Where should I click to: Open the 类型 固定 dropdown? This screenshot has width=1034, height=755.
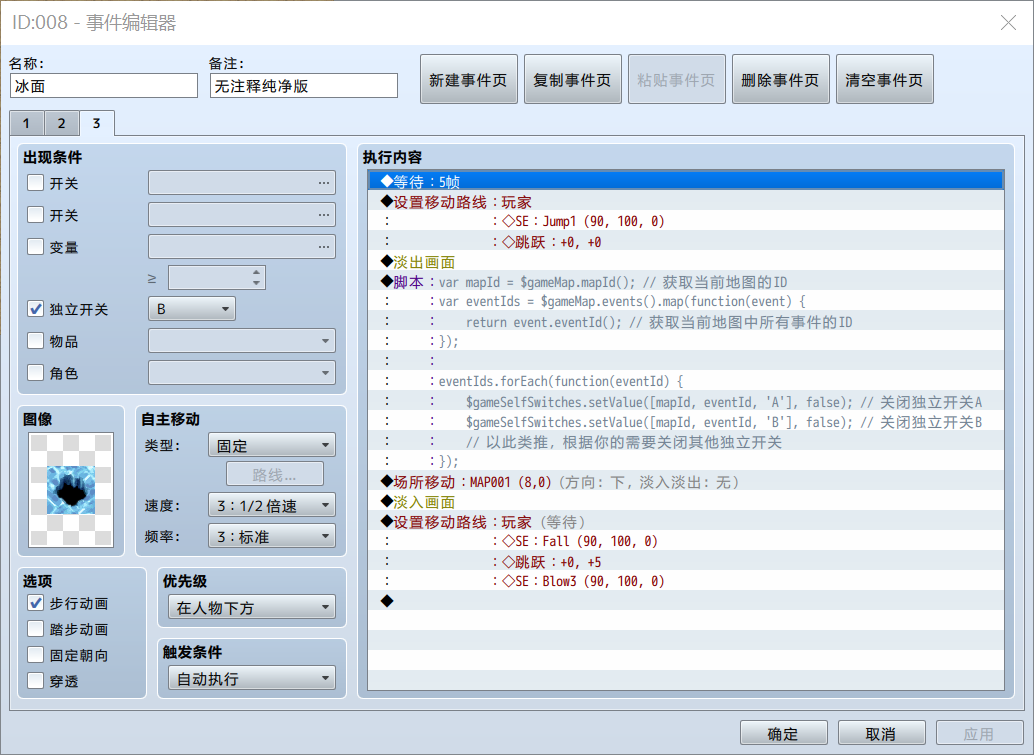coord(272,445)
